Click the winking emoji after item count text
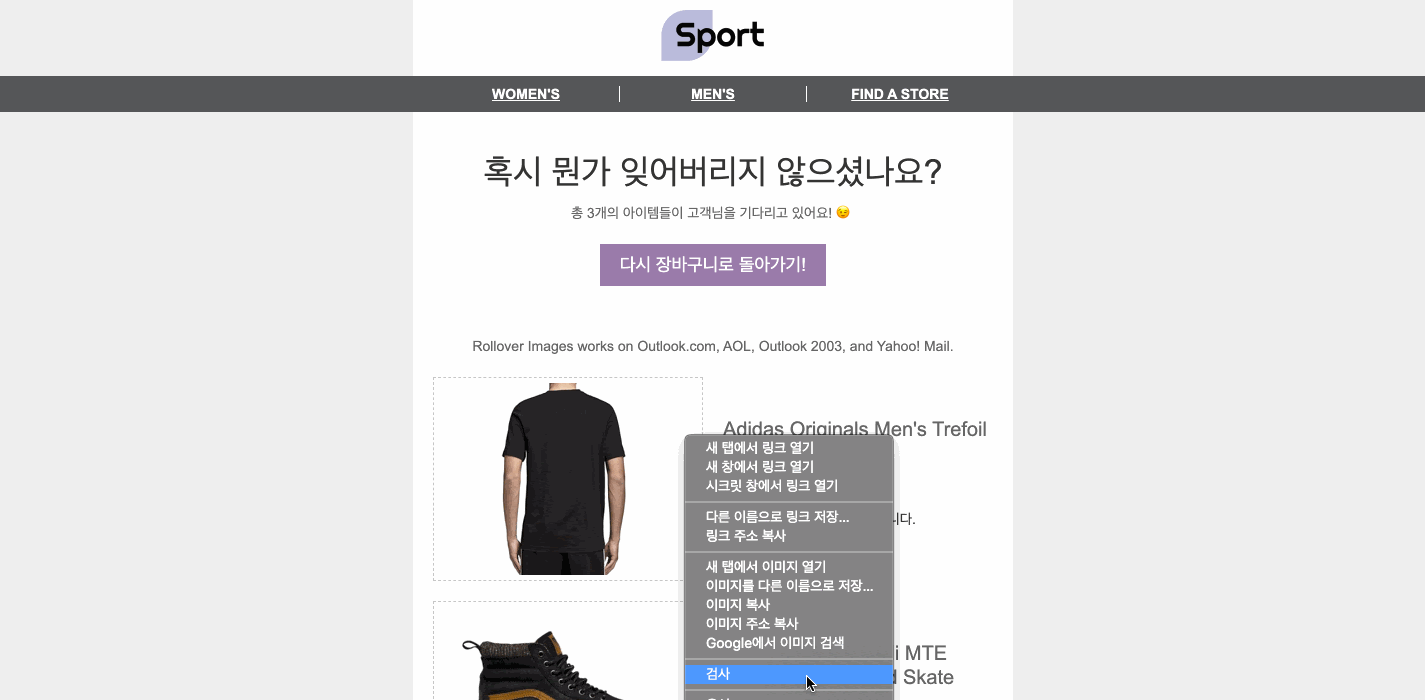1425x700 pixels. (x=843, y=212)
